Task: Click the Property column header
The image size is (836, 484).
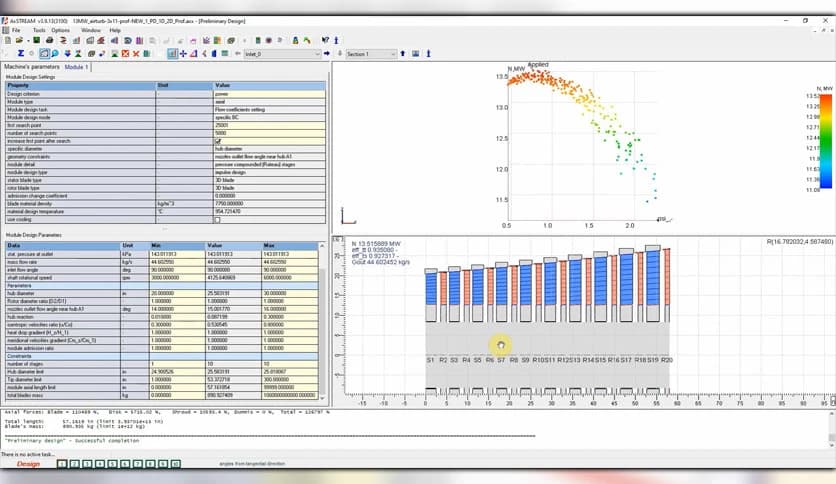Action: (81, 86)
